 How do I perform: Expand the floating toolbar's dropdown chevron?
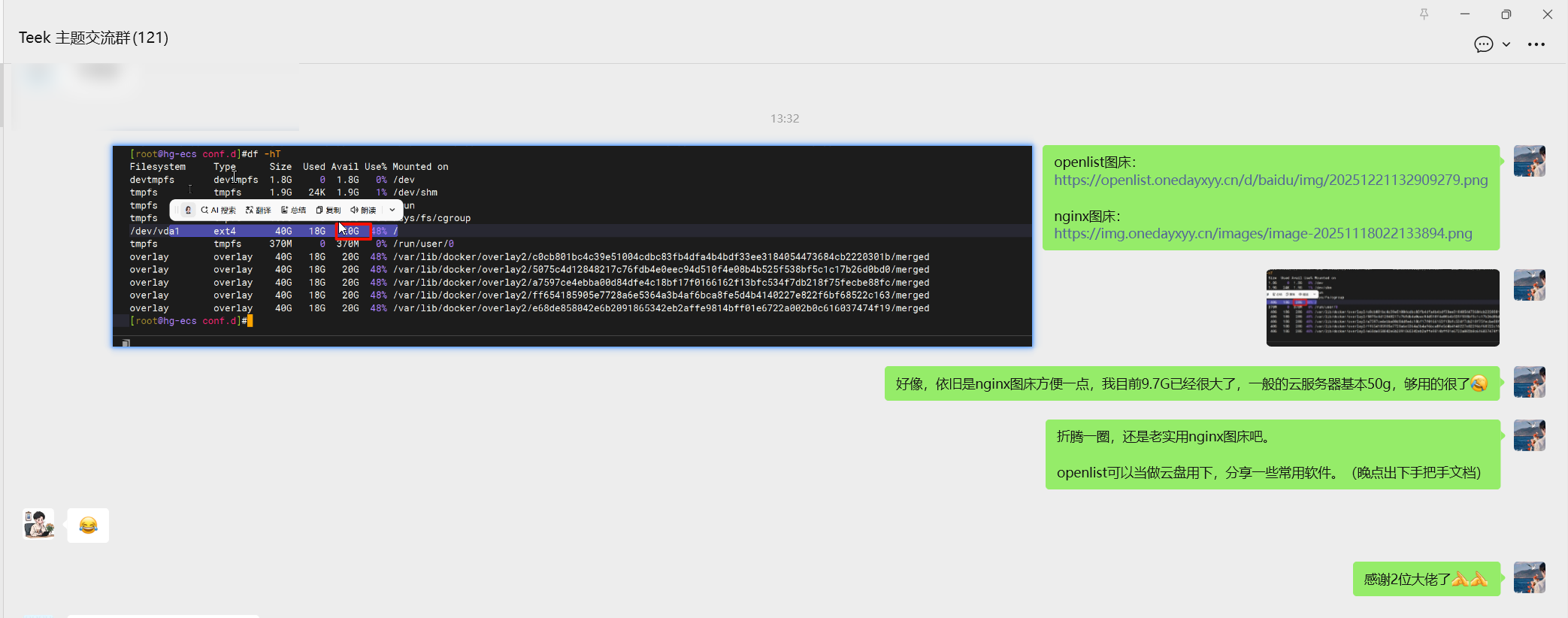(392, 211)
